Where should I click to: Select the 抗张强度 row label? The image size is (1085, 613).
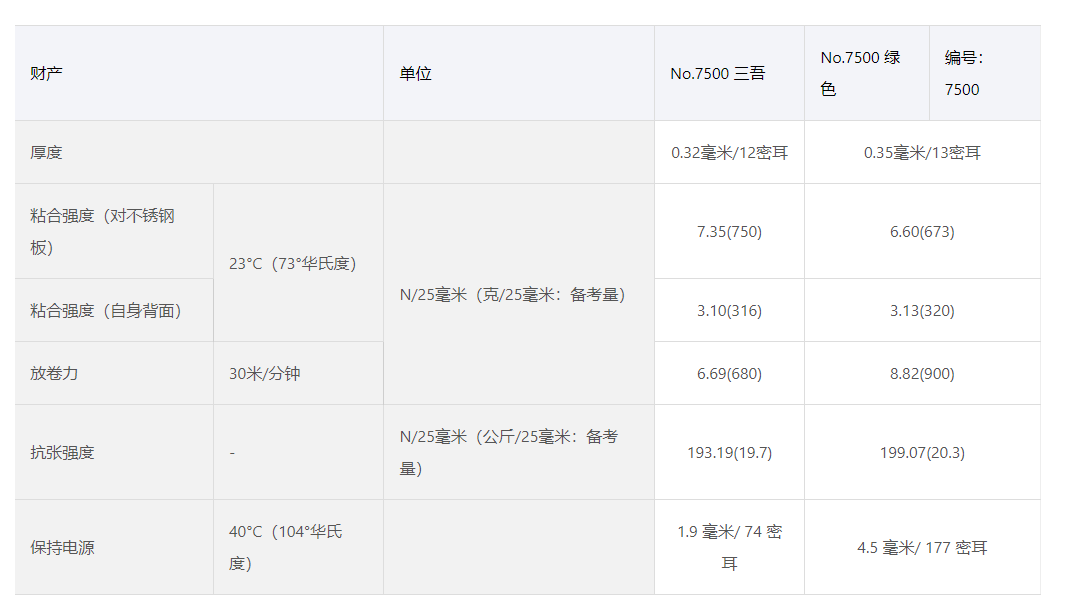point(63,453)
